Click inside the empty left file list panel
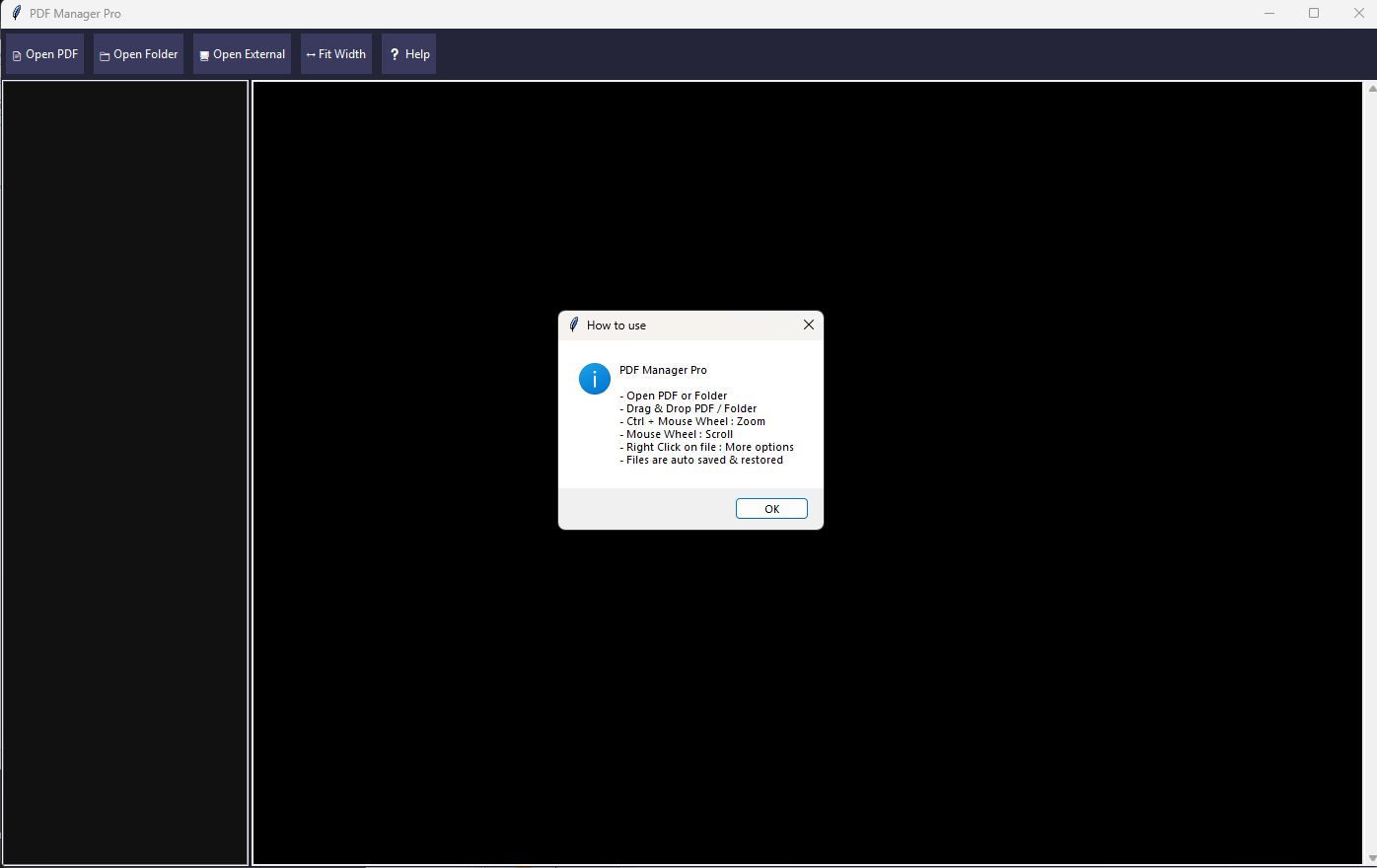This screenshot has height=868, width=1377. point(125,471)
